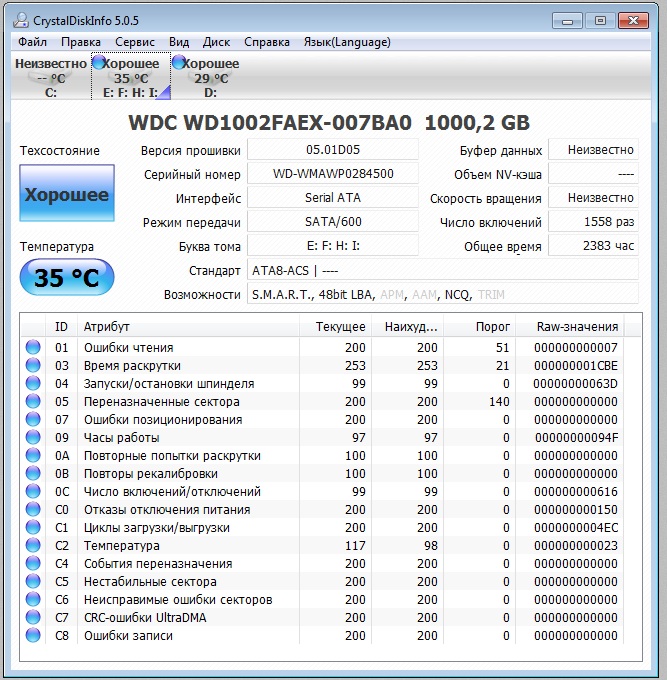Select the row C5 Нестабильные сектора
Viewport: 667px width, 680px height.
tap(150, 582)
